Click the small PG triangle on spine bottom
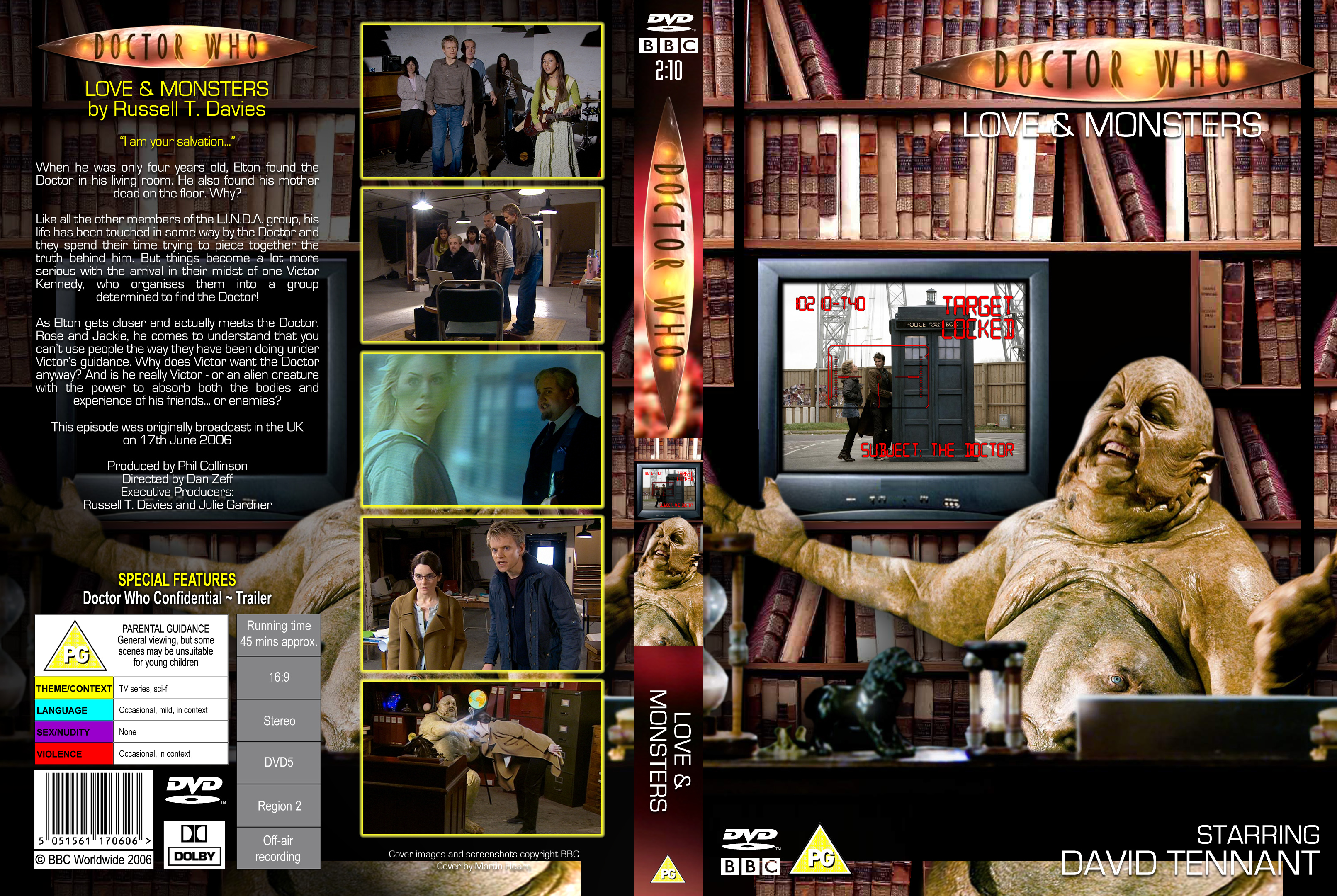This screenshot has height=896, width=1337. (668, 869)
